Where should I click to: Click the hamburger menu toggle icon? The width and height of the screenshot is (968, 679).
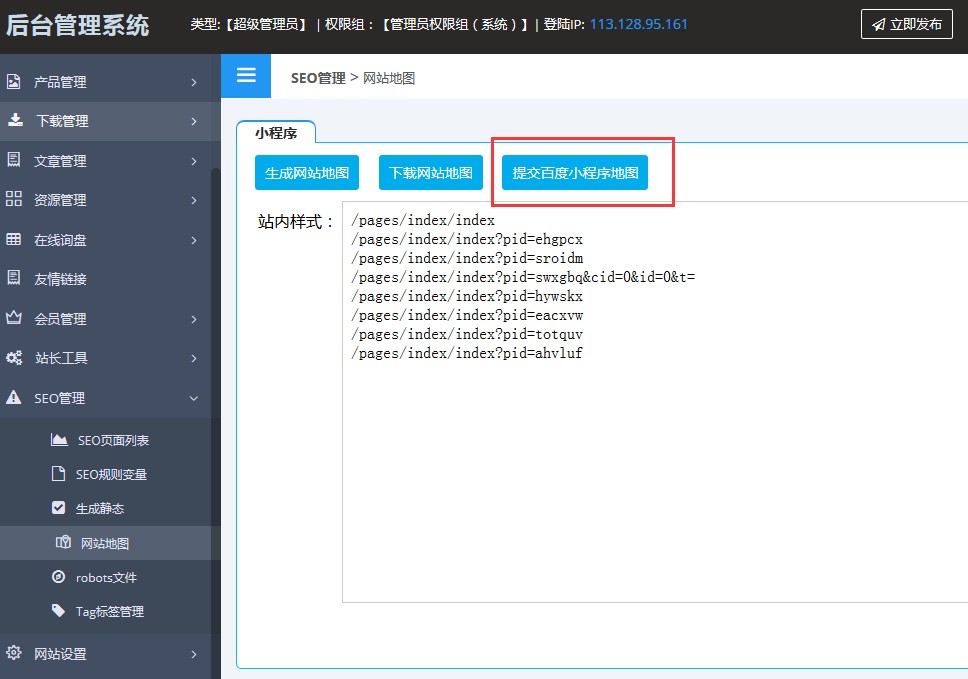click(246, 76)
